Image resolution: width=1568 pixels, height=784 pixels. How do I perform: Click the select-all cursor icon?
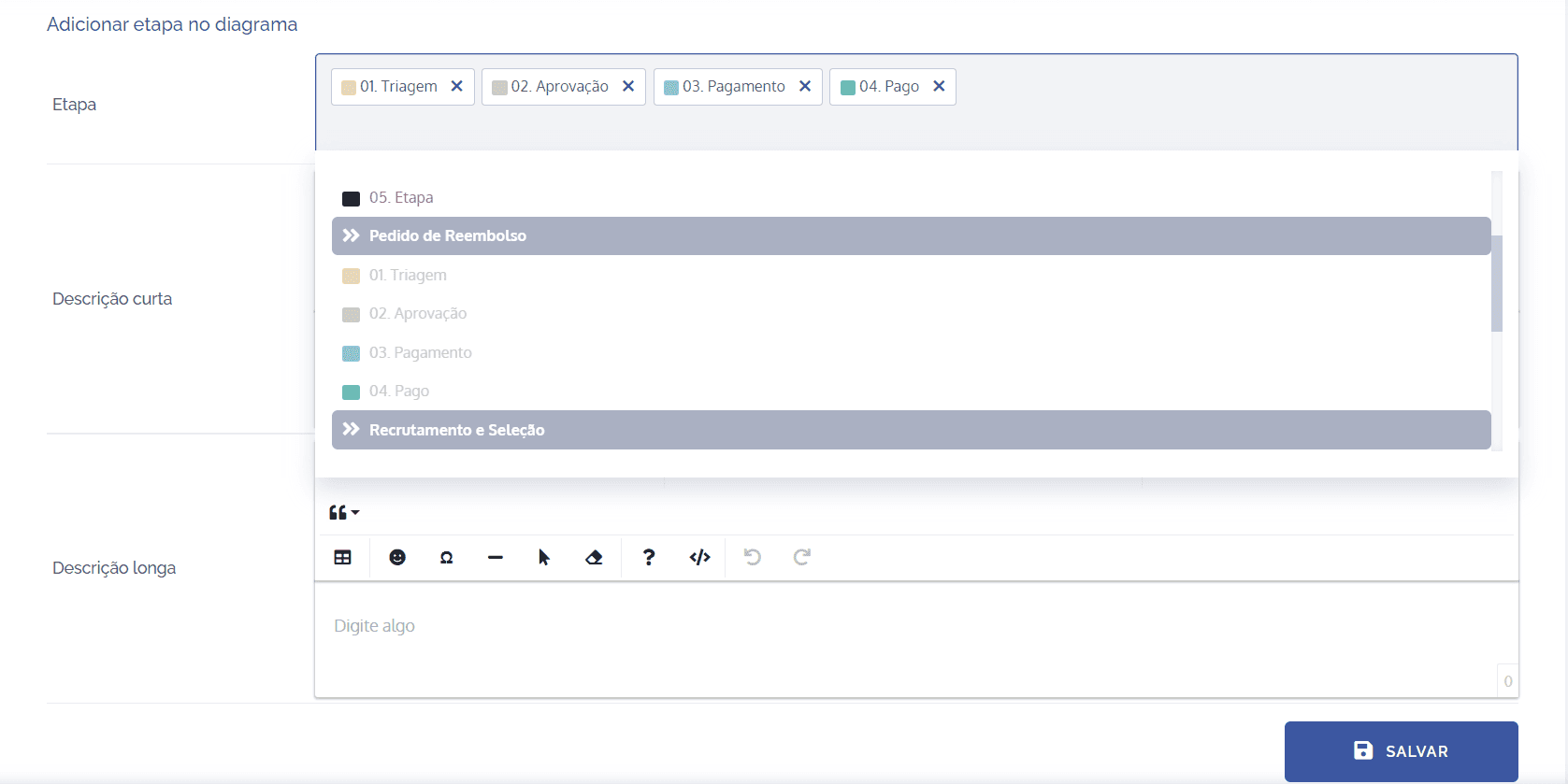(544, 557)
